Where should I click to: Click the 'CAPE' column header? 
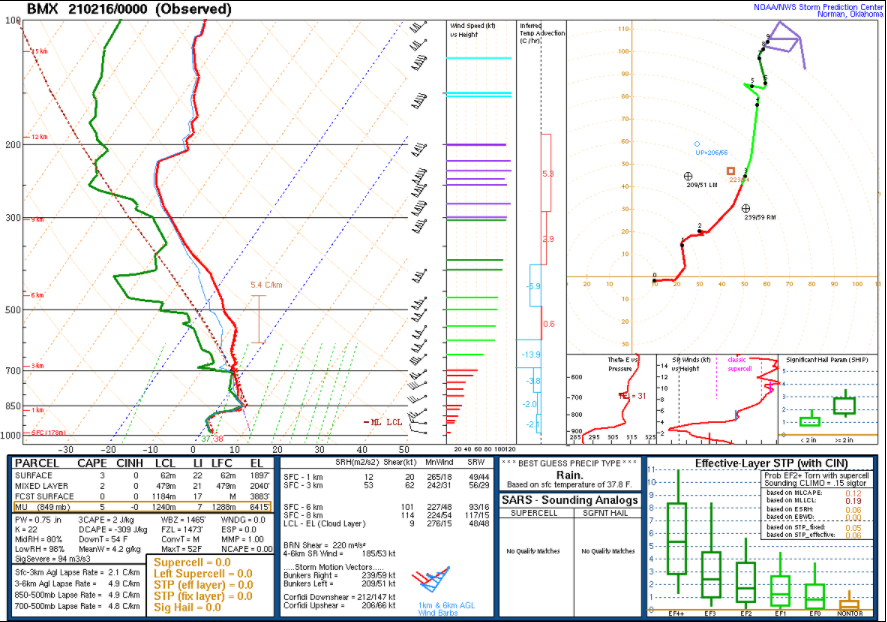(x=92, y=463)
